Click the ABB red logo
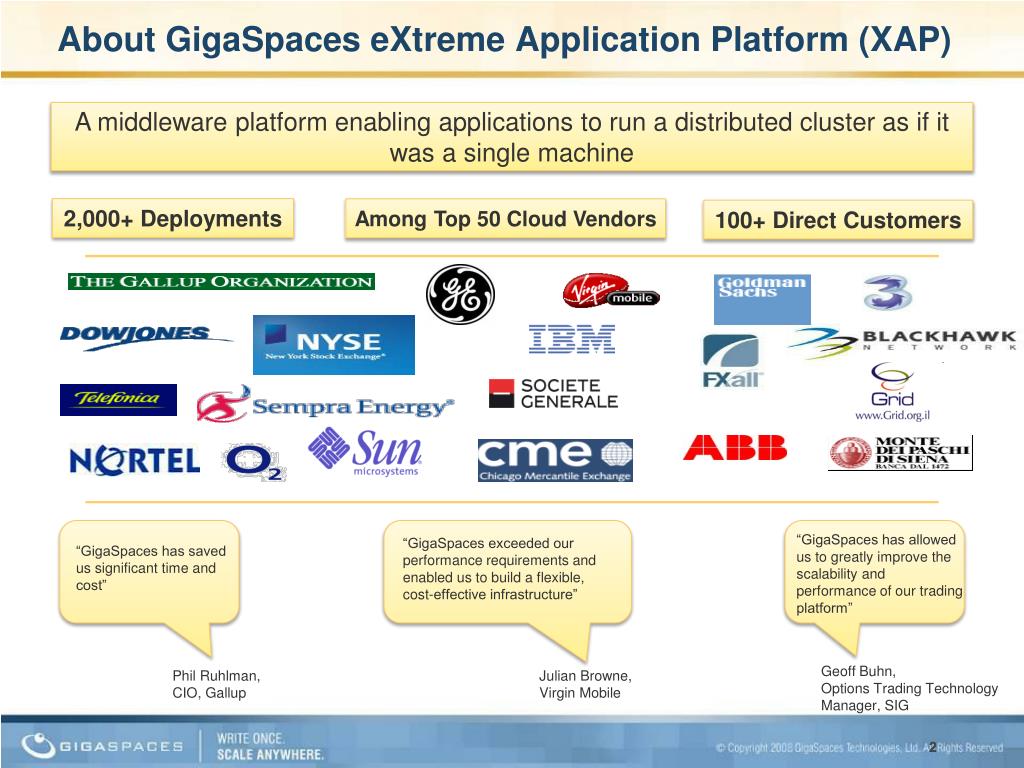Viewport: 1024px width, 768px height. click(735, 447)
